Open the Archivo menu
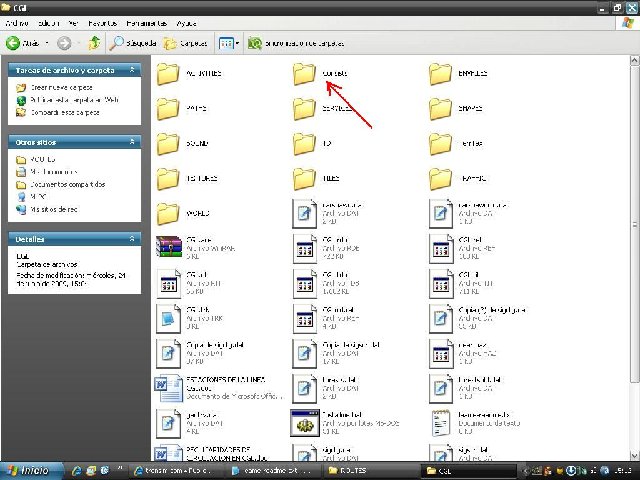This screenshot has width=640, height=480. [17, 22]
